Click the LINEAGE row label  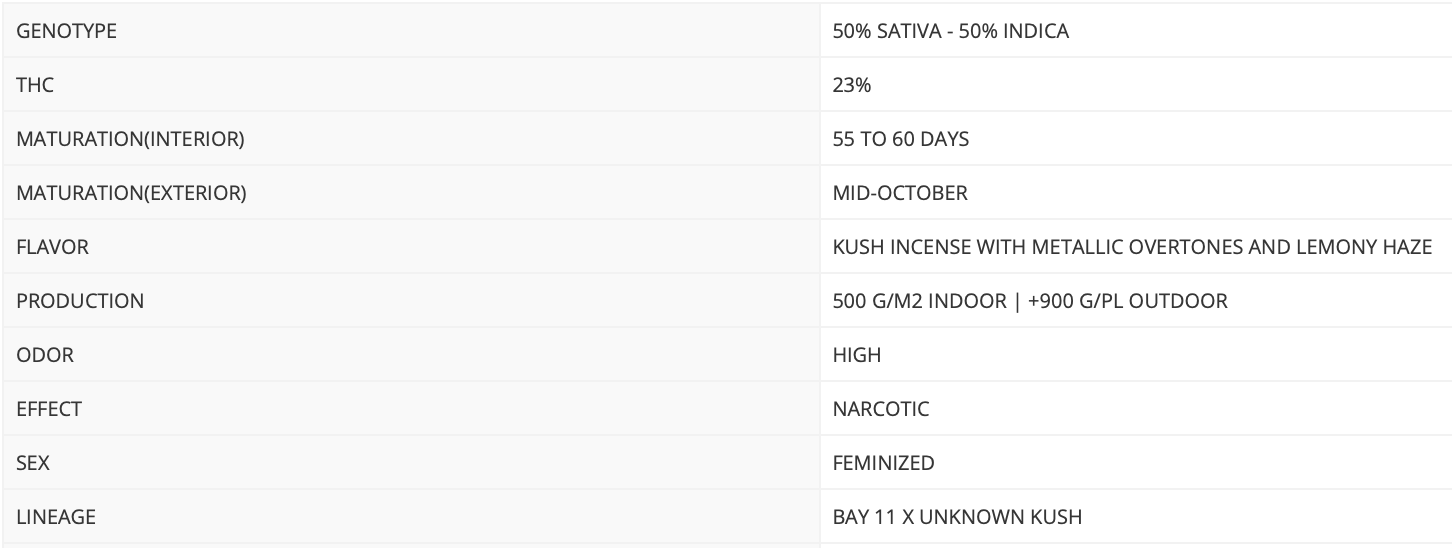56,517
